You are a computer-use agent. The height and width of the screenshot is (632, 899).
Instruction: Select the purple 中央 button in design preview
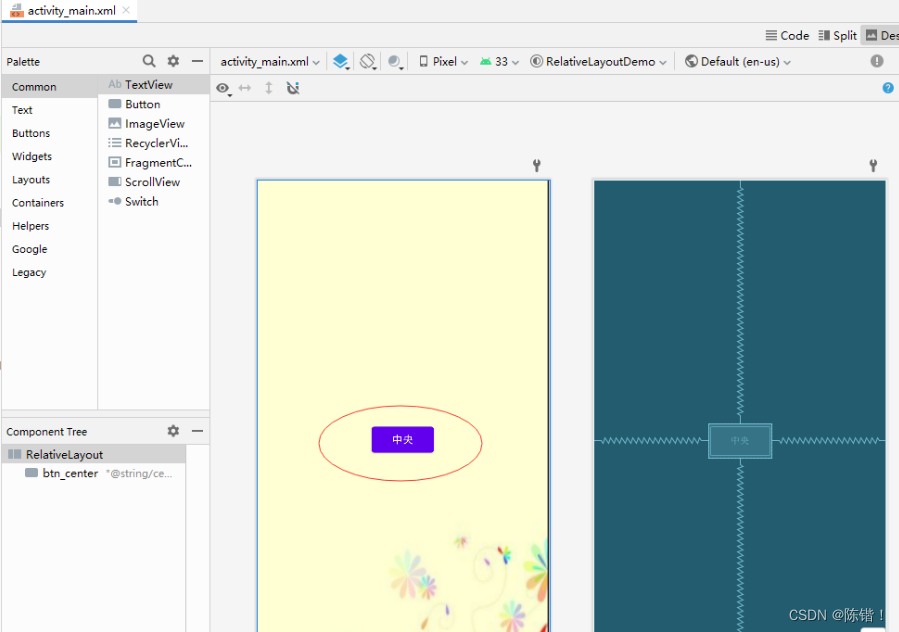[x=402, y=439]
